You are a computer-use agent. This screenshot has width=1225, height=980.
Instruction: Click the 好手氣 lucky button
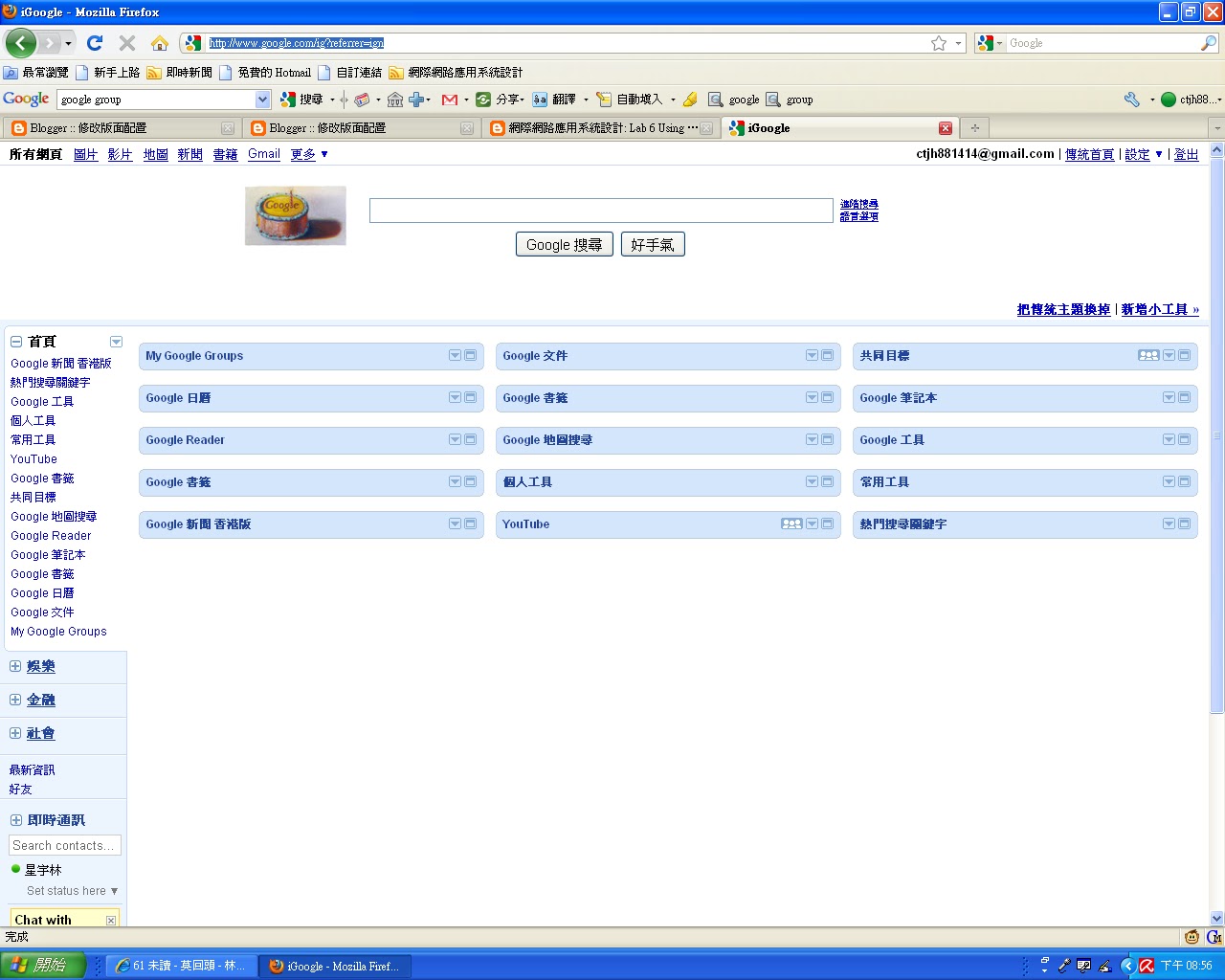click(653, 244)
